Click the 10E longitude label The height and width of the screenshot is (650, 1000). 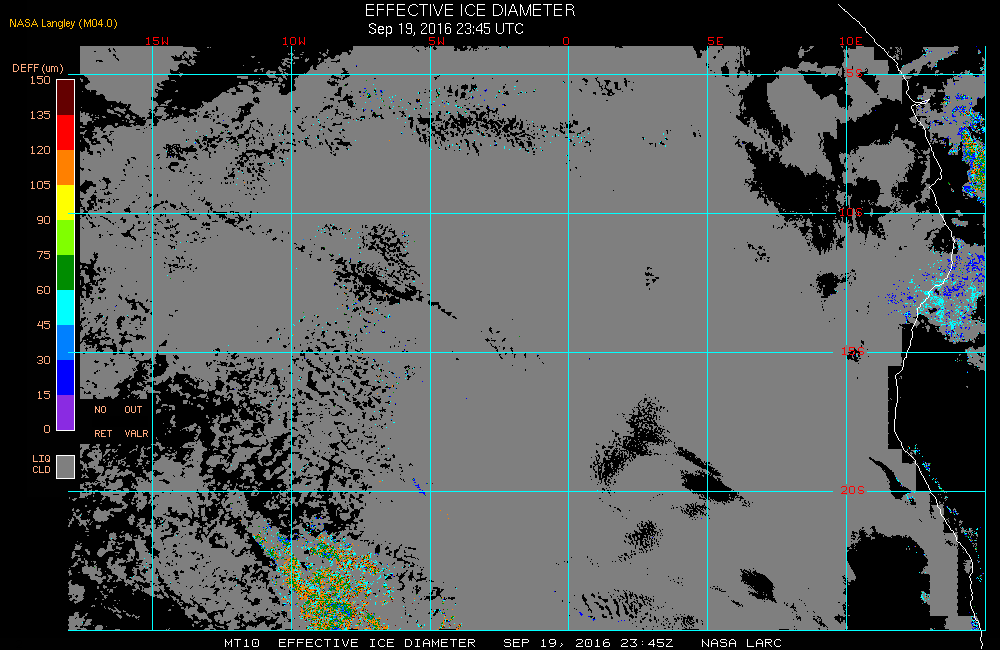point(851,41)
